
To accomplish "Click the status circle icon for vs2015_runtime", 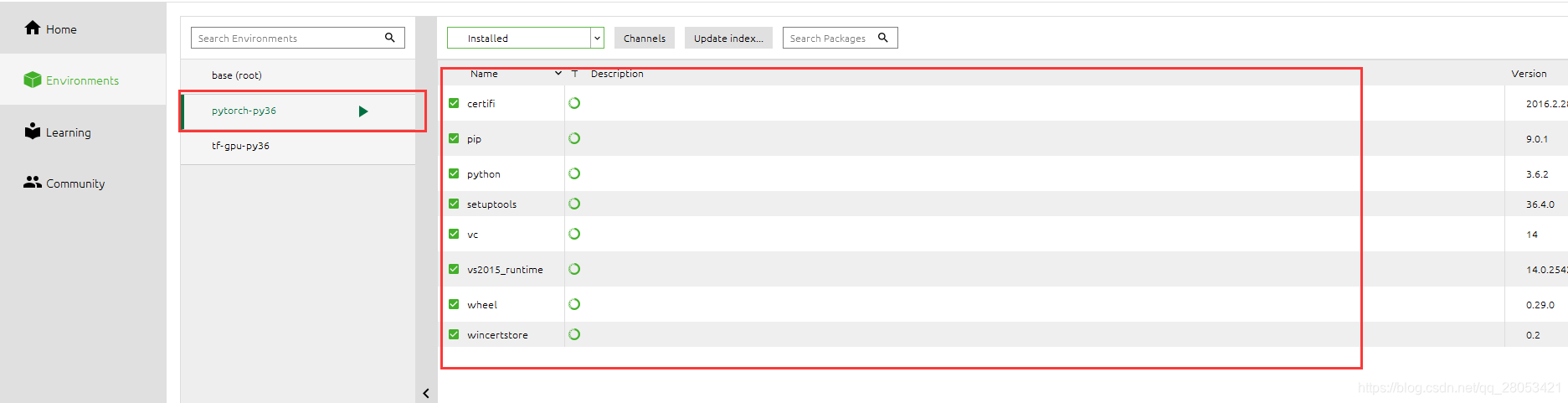I will point(574,269).
